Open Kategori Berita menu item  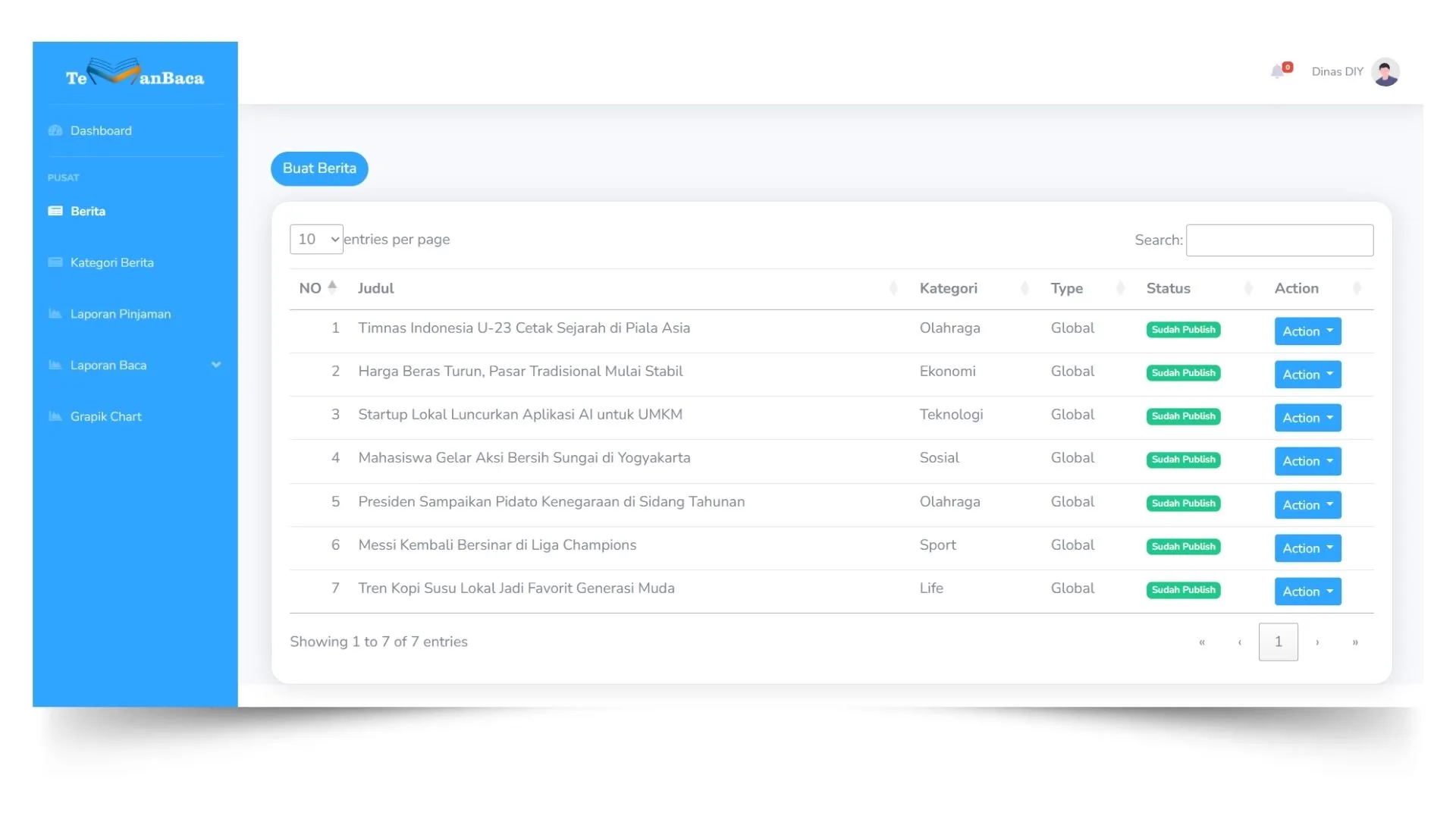[x=111, y=262]
